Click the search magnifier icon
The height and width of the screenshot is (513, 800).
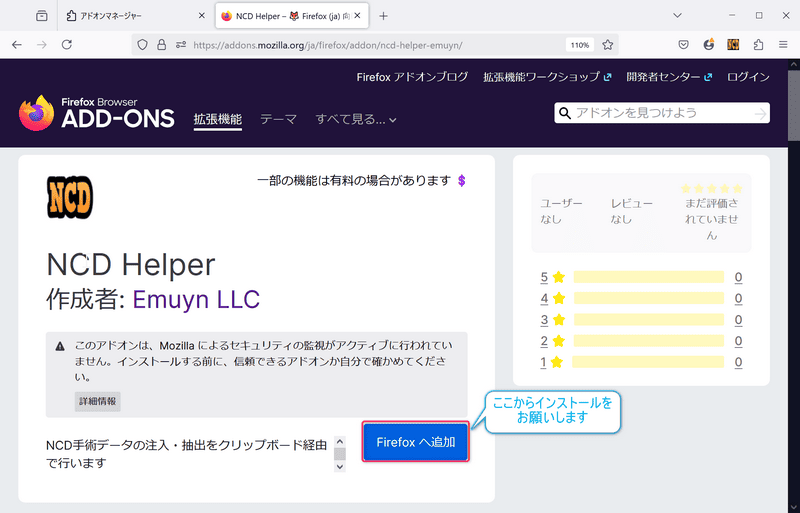click(x=565, y=113)
